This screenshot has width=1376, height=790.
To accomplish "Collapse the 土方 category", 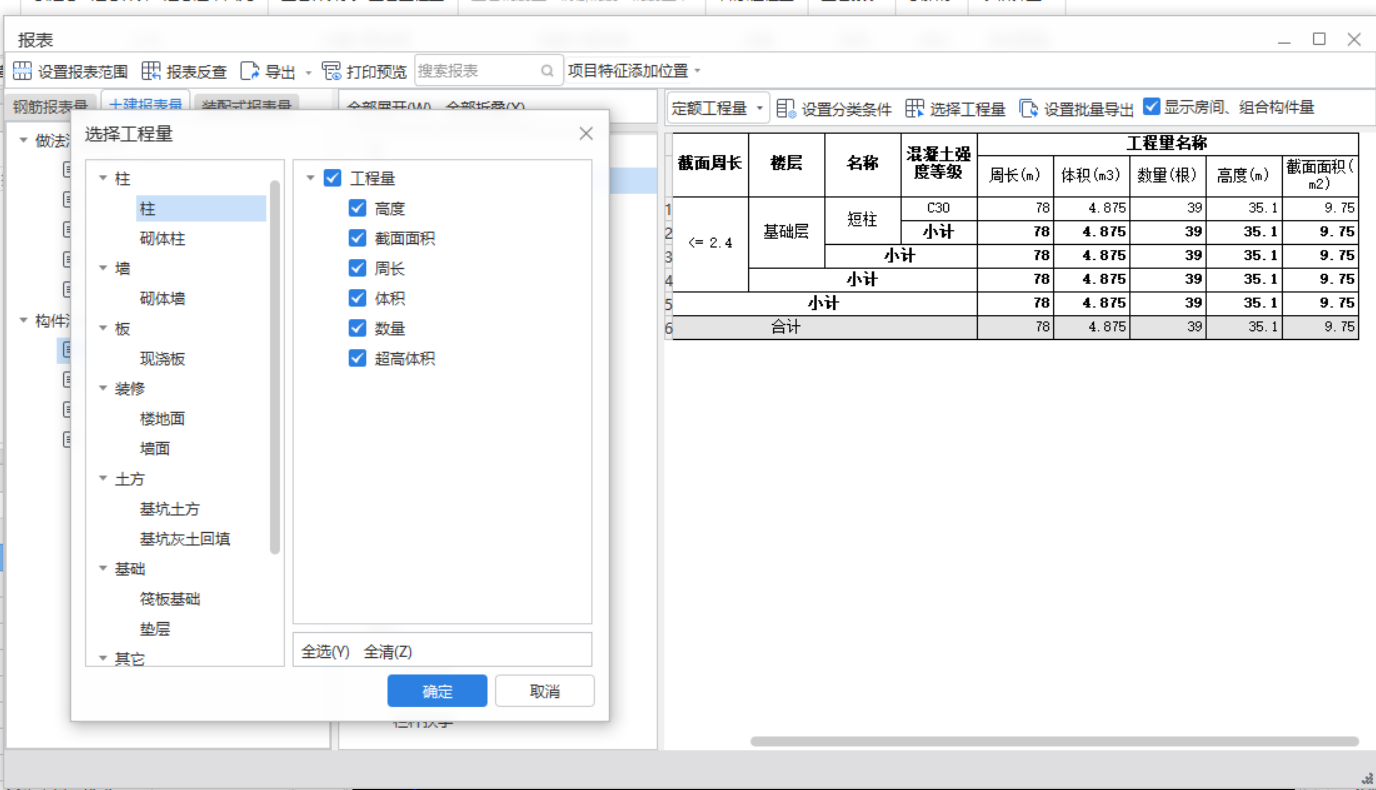I will 103,479.
